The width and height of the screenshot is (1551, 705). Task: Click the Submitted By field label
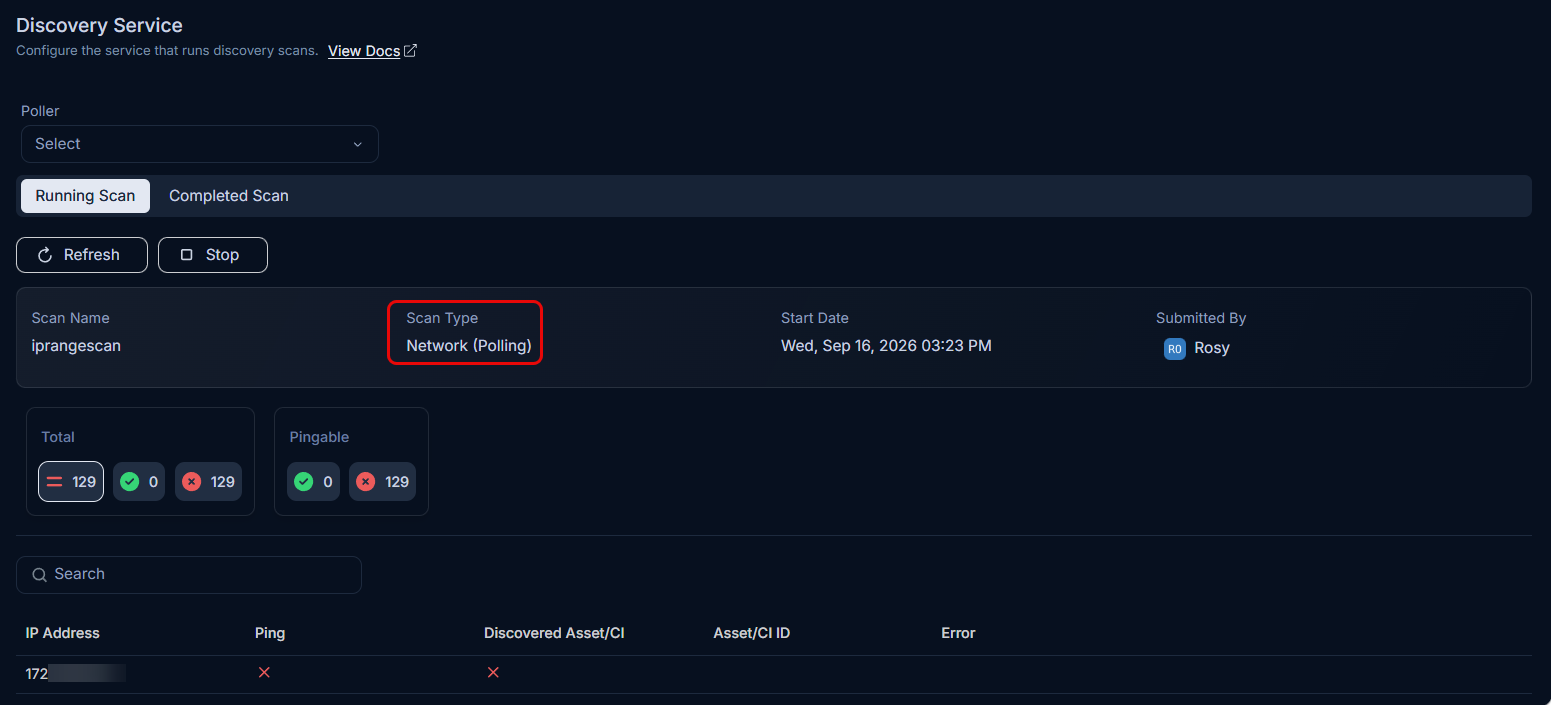point(1201,318)
